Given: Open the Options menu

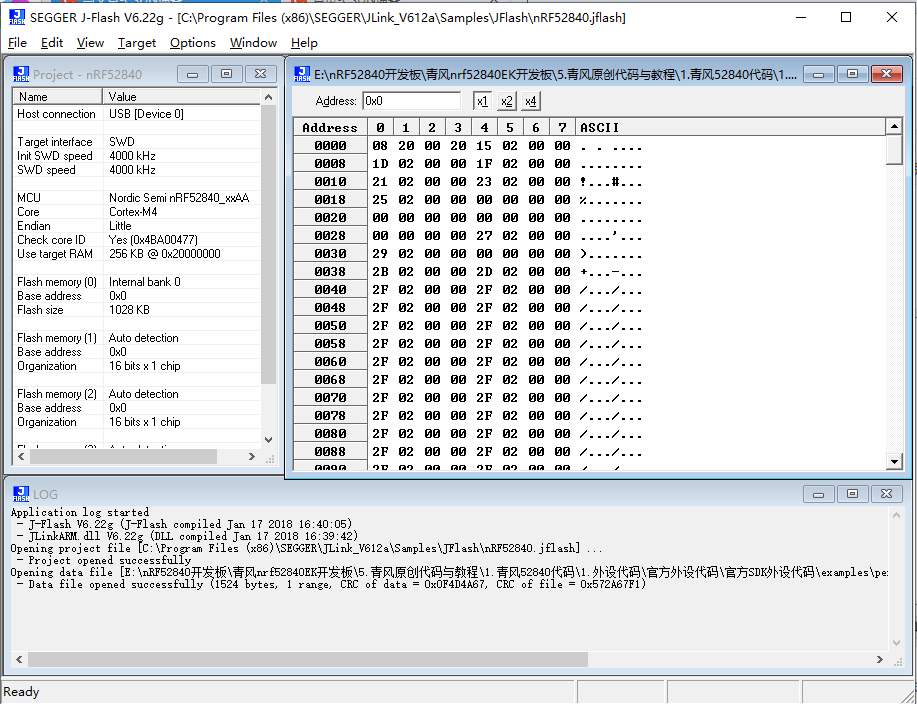Looking at the screenshot, I should pyautogui.click(x=192, y=43).
